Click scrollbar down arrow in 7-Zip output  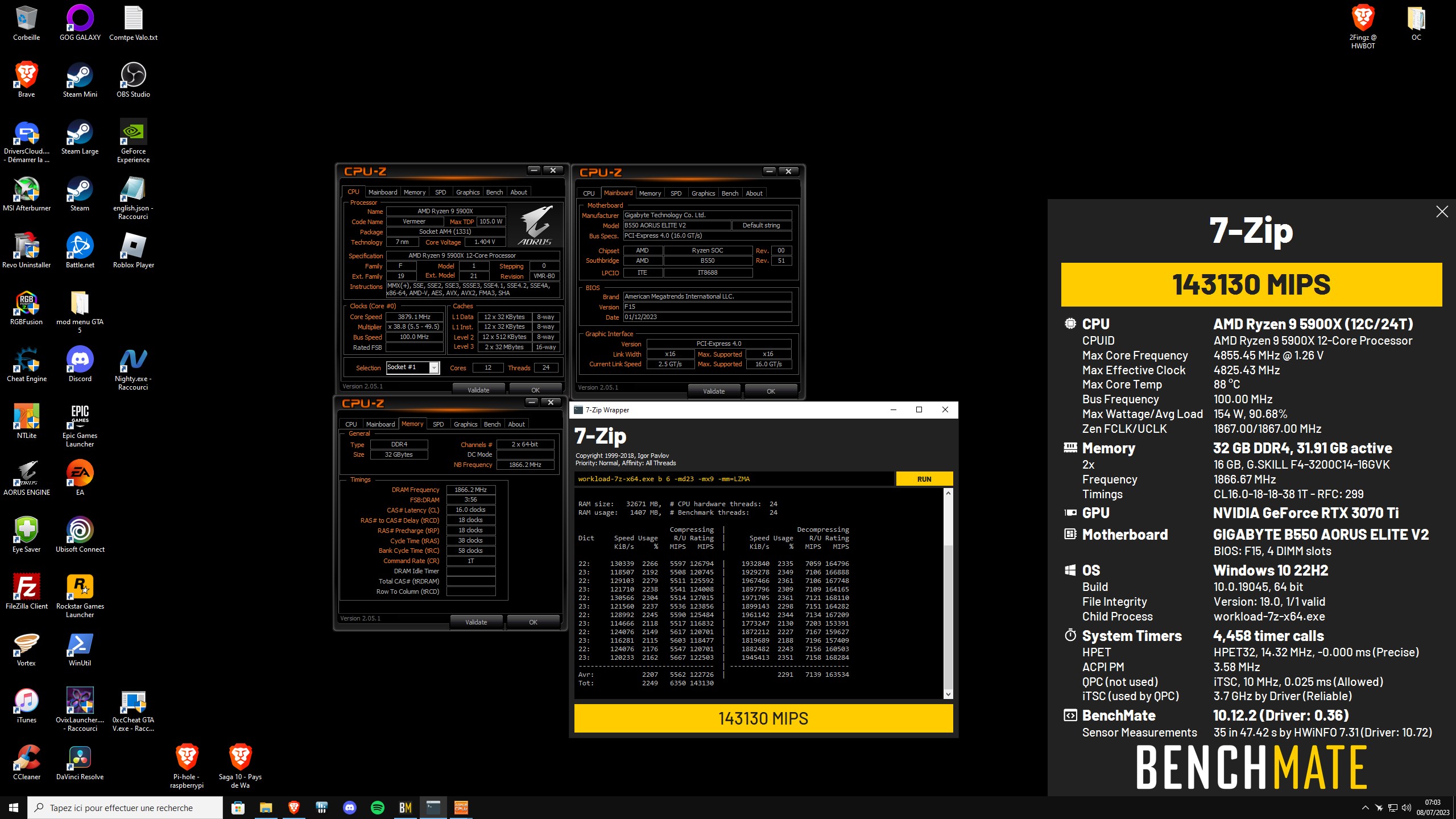click(948, 694)
